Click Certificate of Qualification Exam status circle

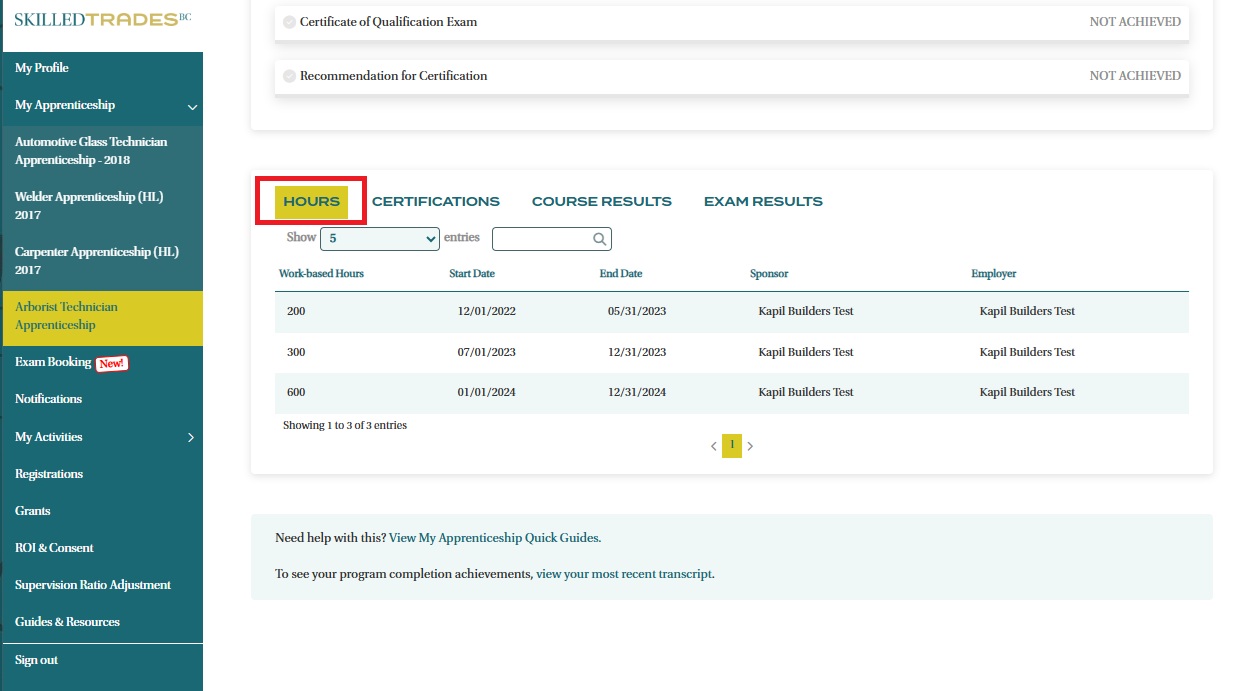pyautogui.click(x=289, y=22)
